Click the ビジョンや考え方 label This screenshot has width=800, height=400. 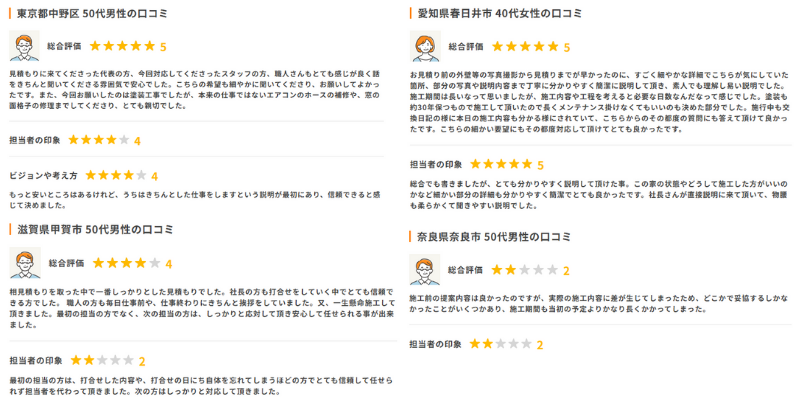[43, 176]
